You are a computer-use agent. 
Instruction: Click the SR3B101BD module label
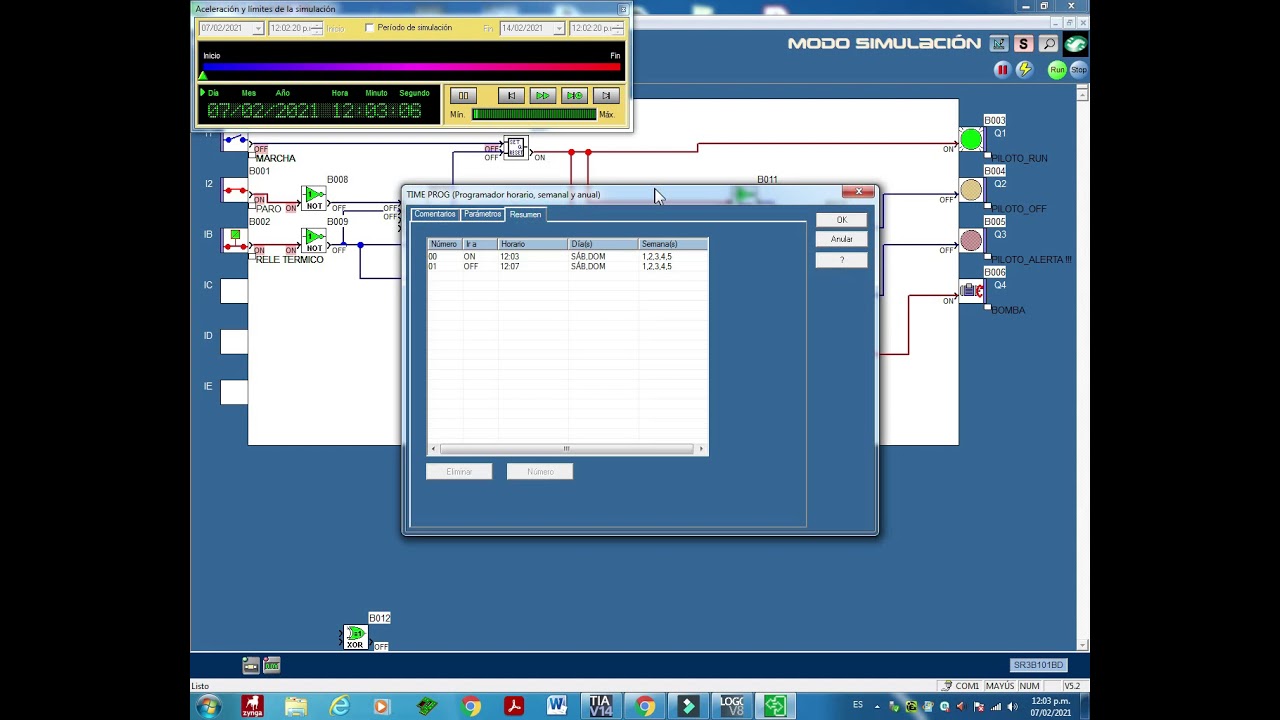pos(1038,665)
